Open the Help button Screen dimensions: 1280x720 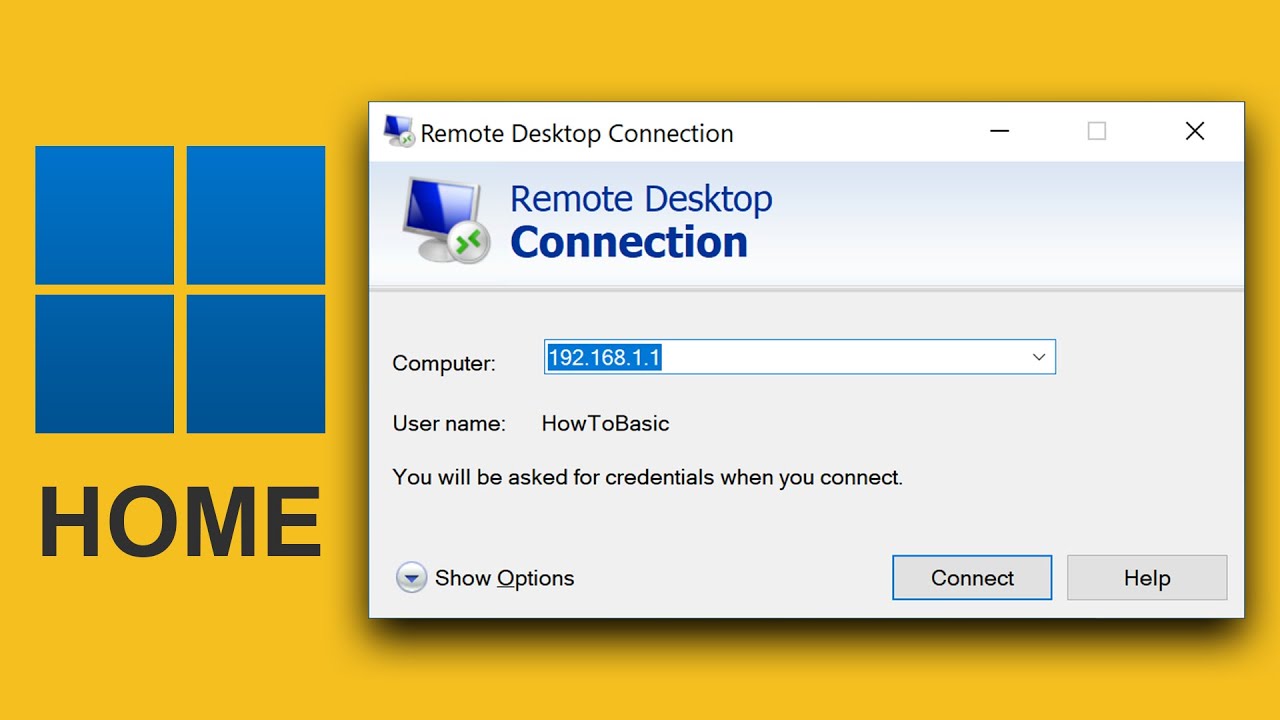click(x=1147, y=578)
